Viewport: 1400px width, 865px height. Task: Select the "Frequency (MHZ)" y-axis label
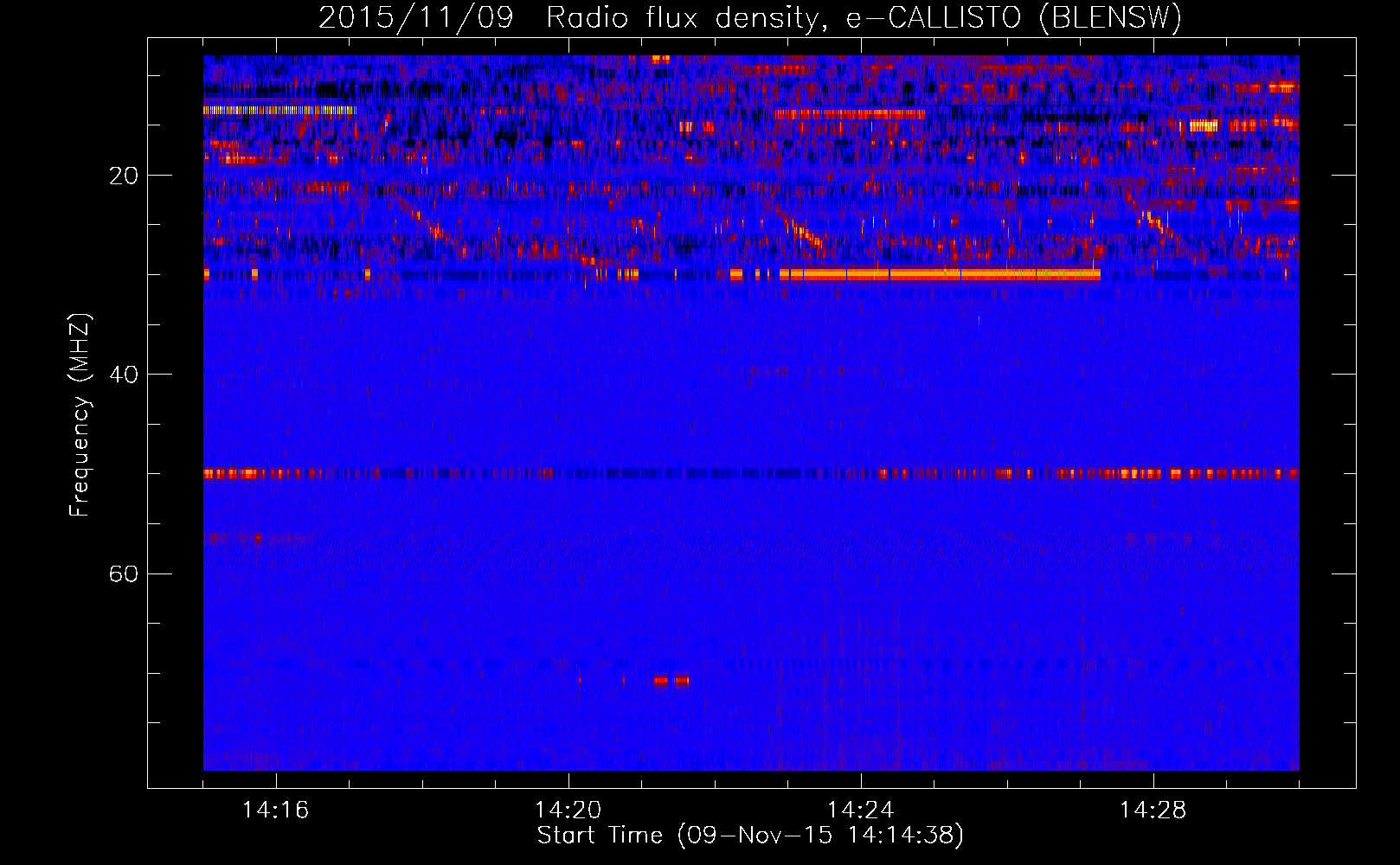click(x=80, y=415)
